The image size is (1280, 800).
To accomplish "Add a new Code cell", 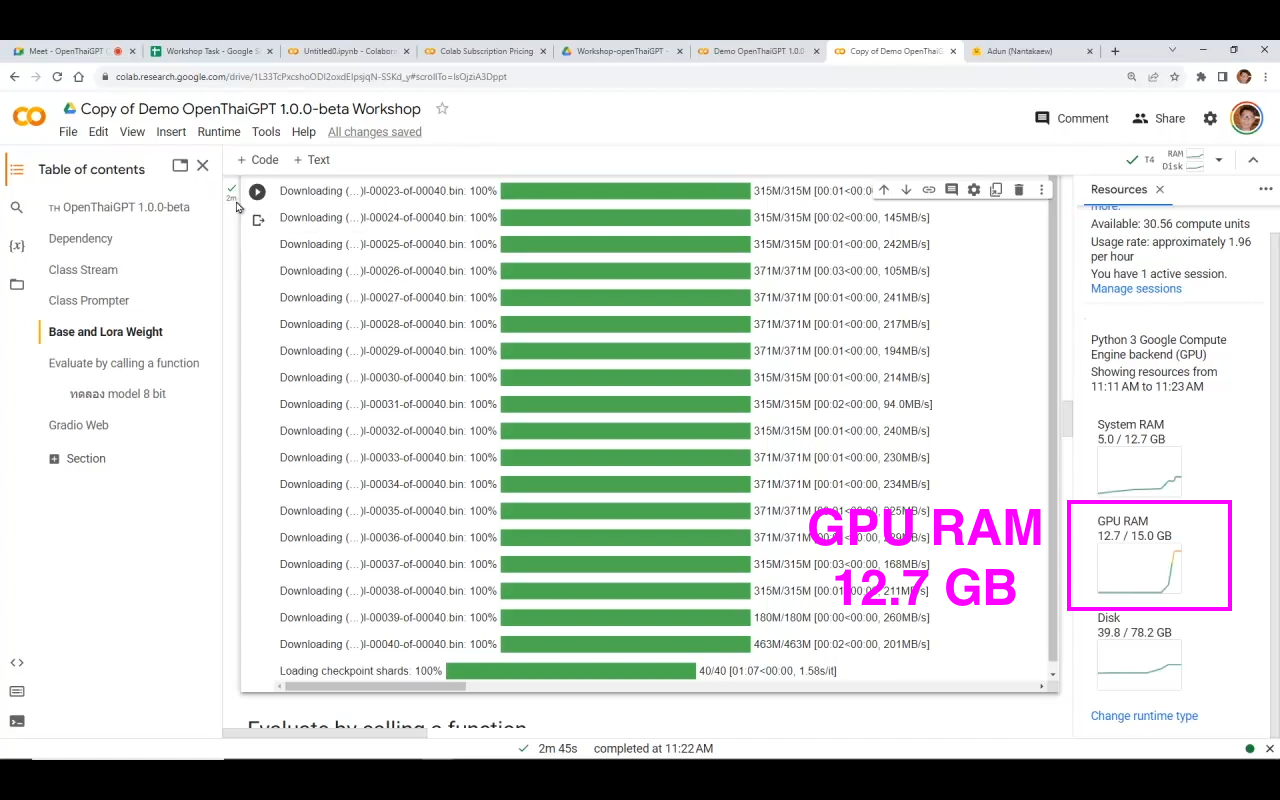I will (x=257, y=160).
